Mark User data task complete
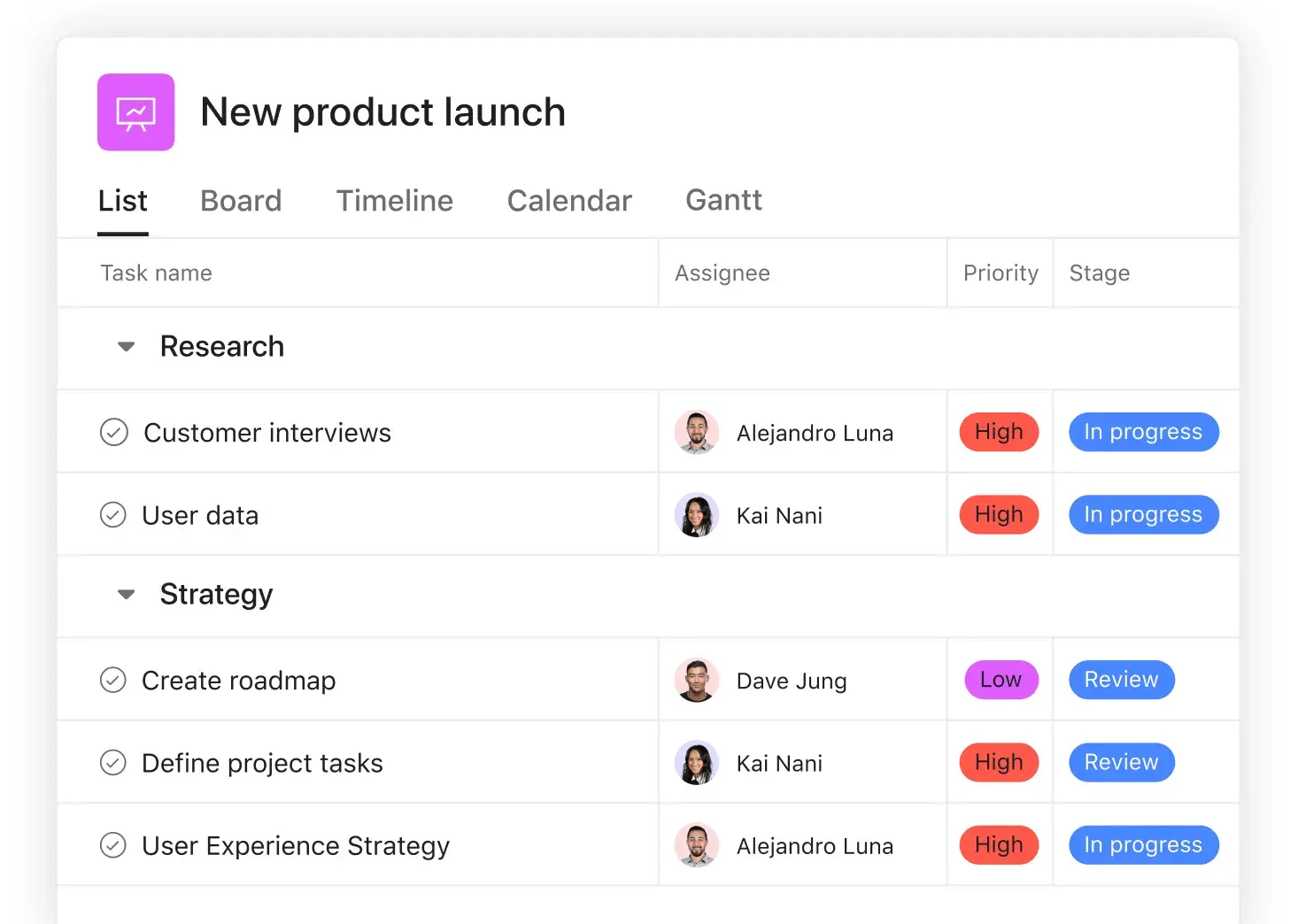The height and width of the screenshot is (924, 1298). (113, 515)
